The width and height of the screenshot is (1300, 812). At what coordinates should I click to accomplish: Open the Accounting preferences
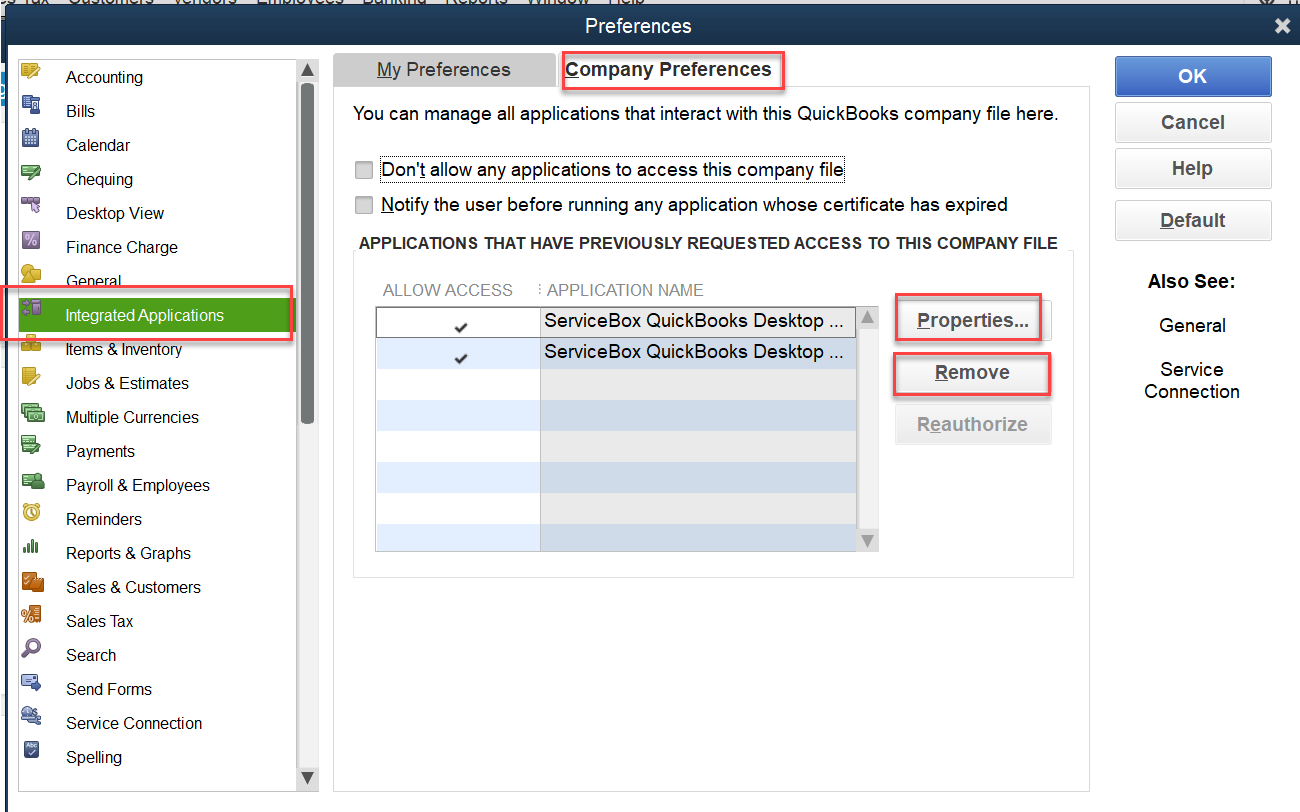104,77
